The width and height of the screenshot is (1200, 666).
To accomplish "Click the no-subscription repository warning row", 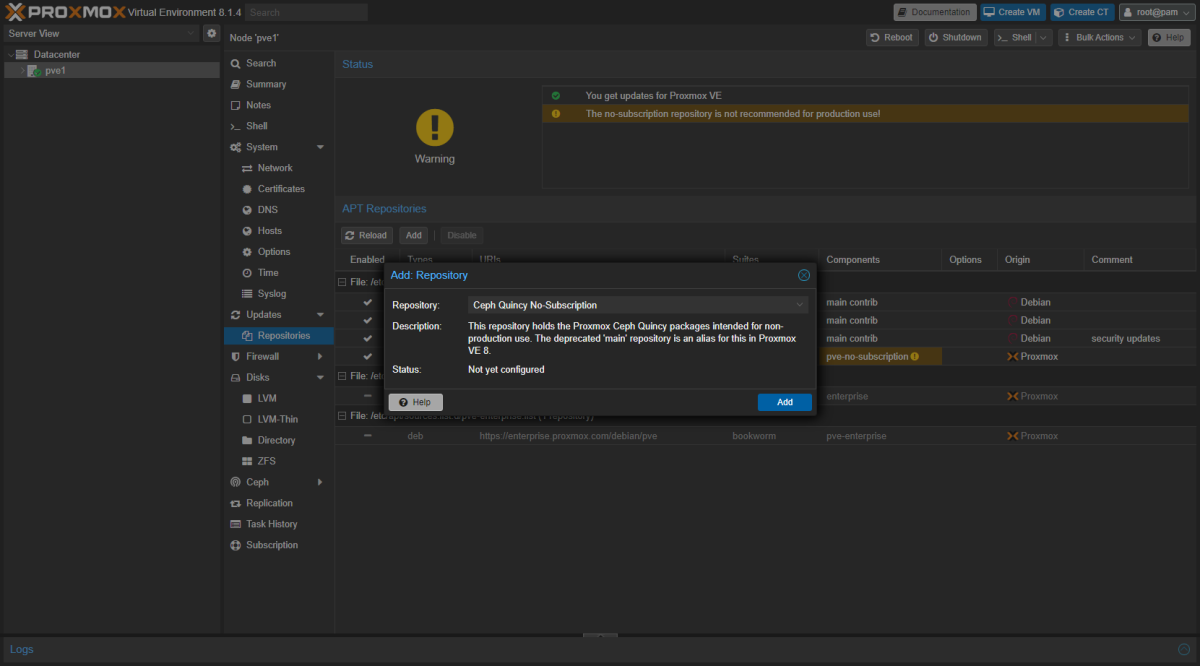I will 866,114.
